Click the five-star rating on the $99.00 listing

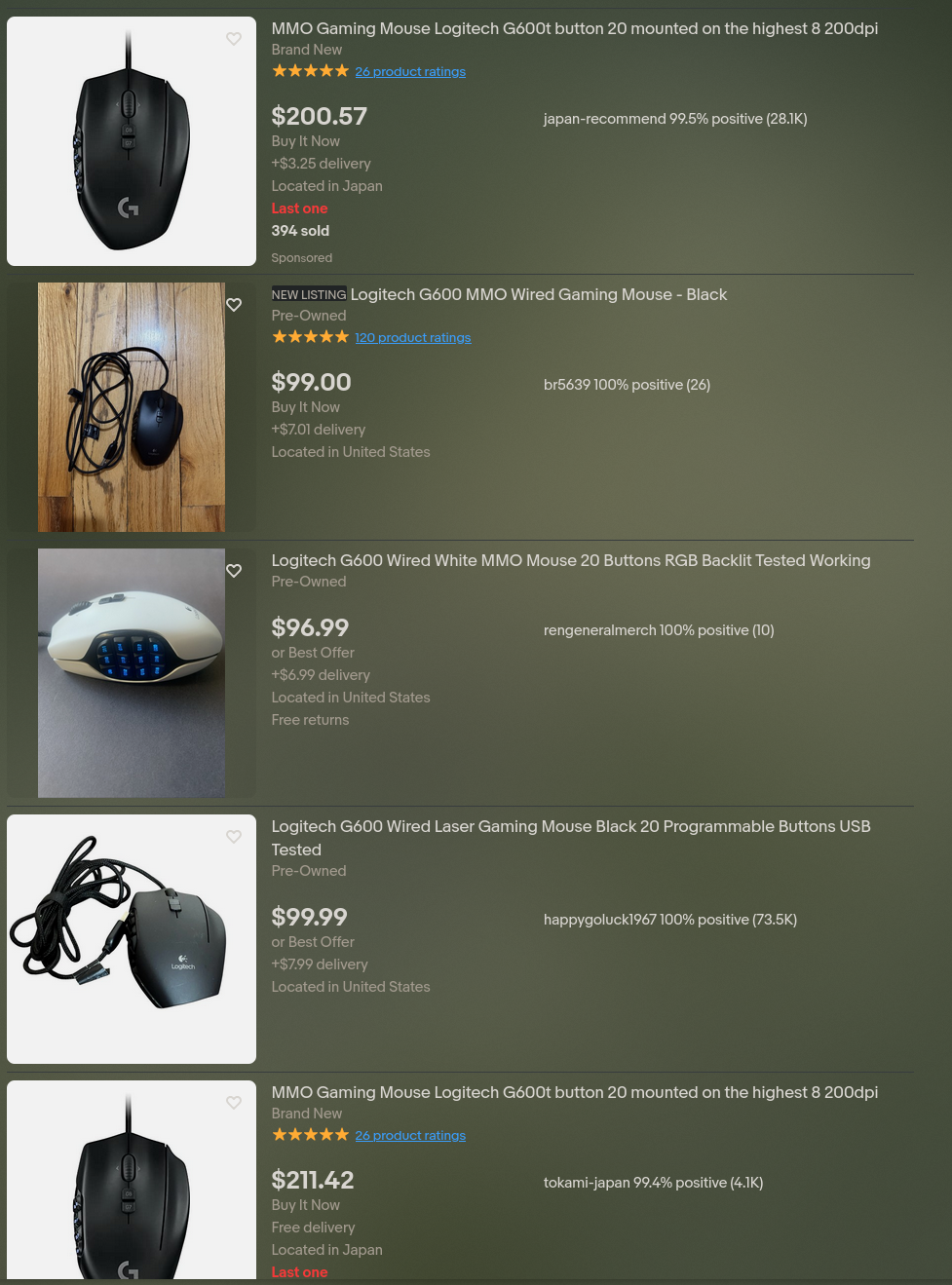coord(310,337)
